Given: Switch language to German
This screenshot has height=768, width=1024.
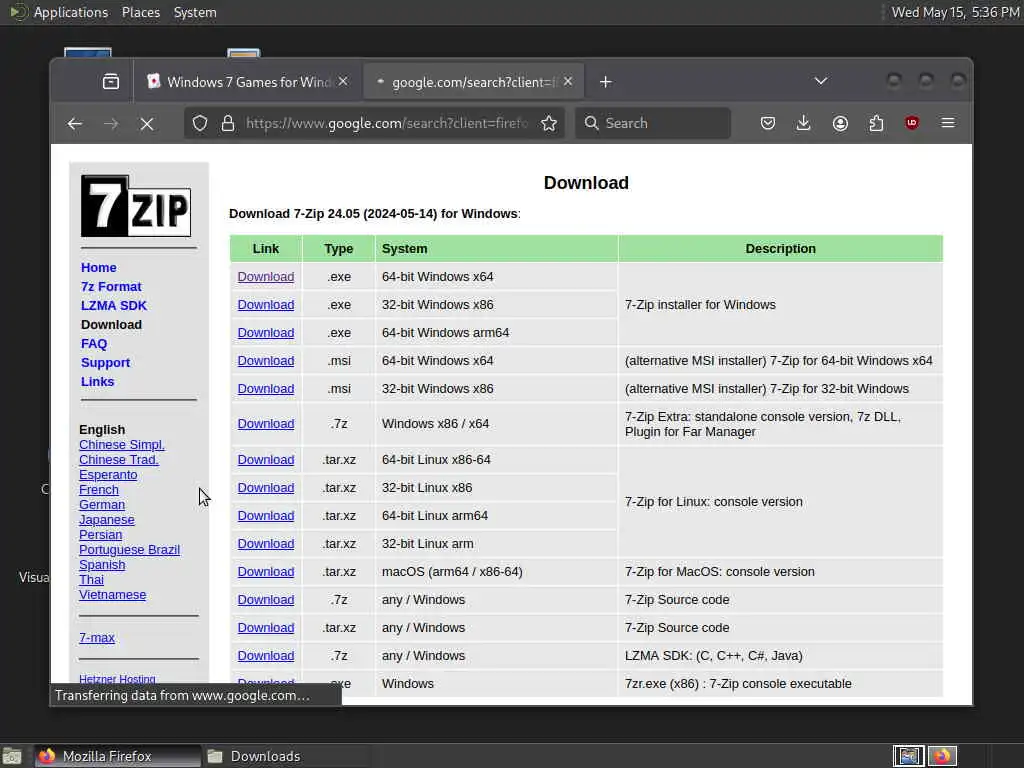Looking at the screenshot, I should tap(102, 505).
